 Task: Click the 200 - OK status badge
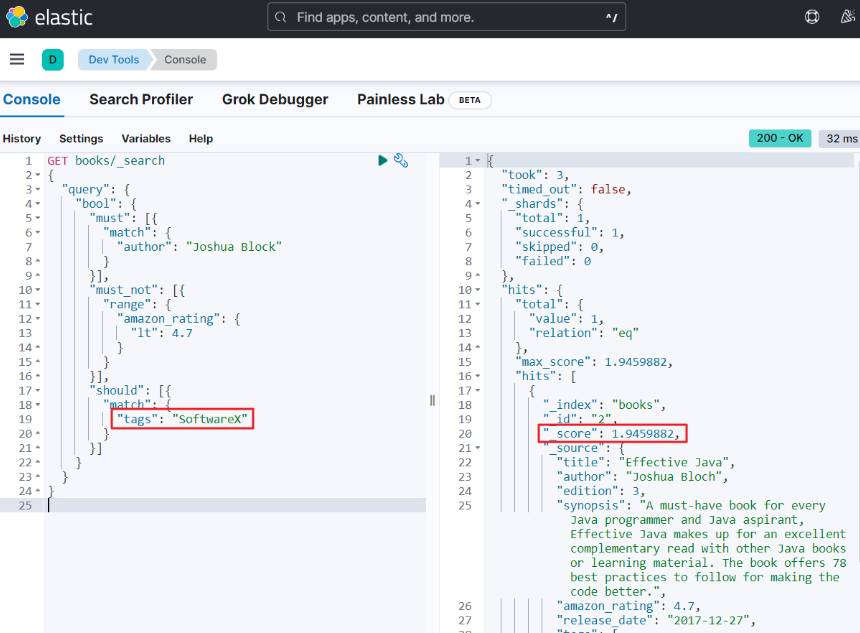(780, 138)
